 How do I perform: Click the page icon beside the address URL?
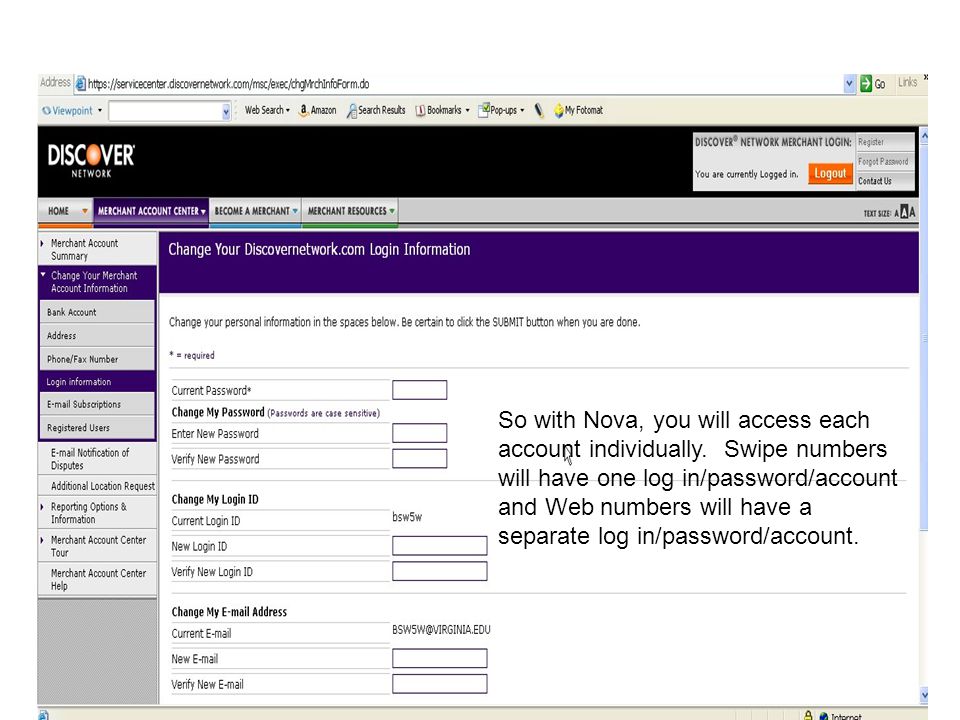tap(80, 84)
